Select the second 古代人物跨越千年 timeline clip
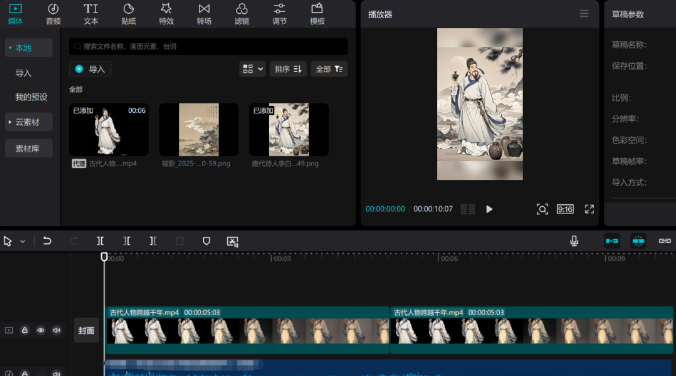 [x=532, y=330]
